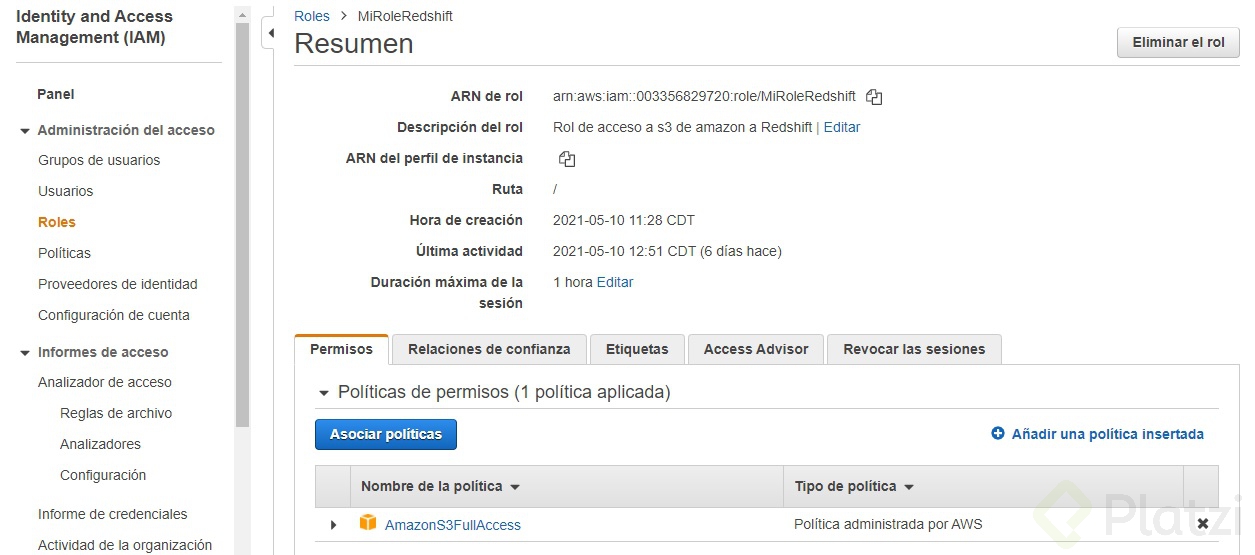Collapse the Políticas de permisos section
Image resolution: width=1255 pixels, height=555 pixels.
(323, 393)
